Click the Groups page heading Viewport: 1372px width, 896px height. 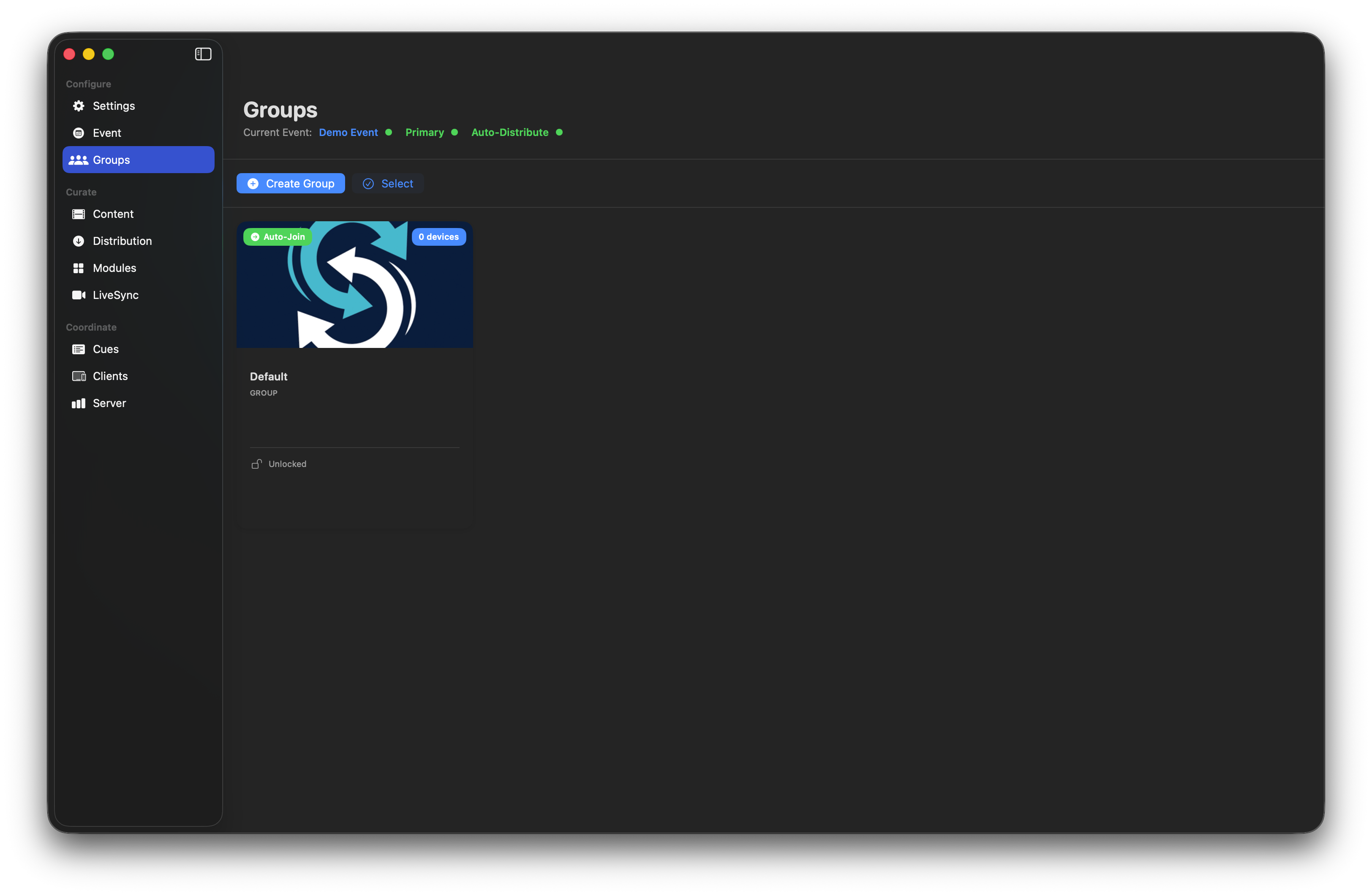pos(280,110)
